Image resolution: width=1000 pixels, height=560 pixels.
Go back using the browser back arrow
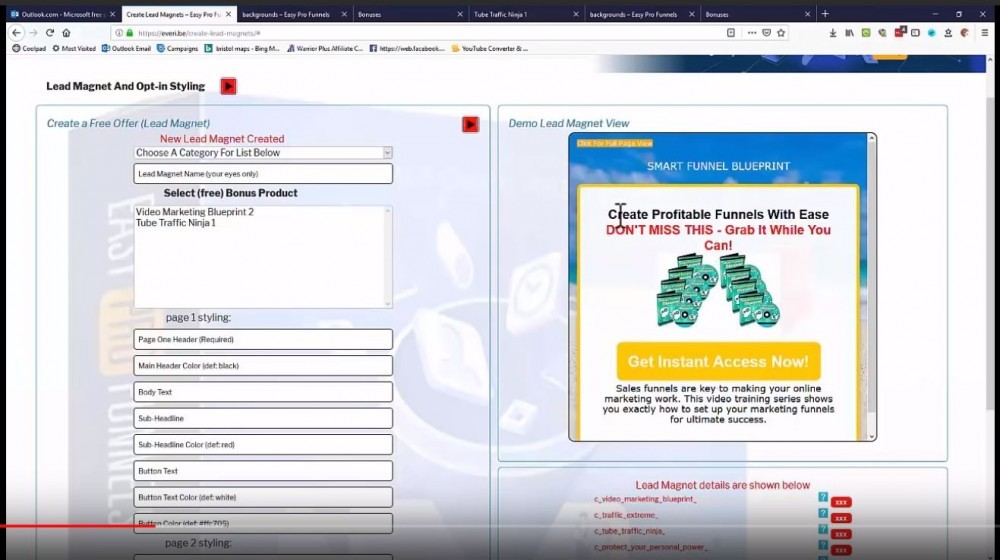[x=17, y=33]
